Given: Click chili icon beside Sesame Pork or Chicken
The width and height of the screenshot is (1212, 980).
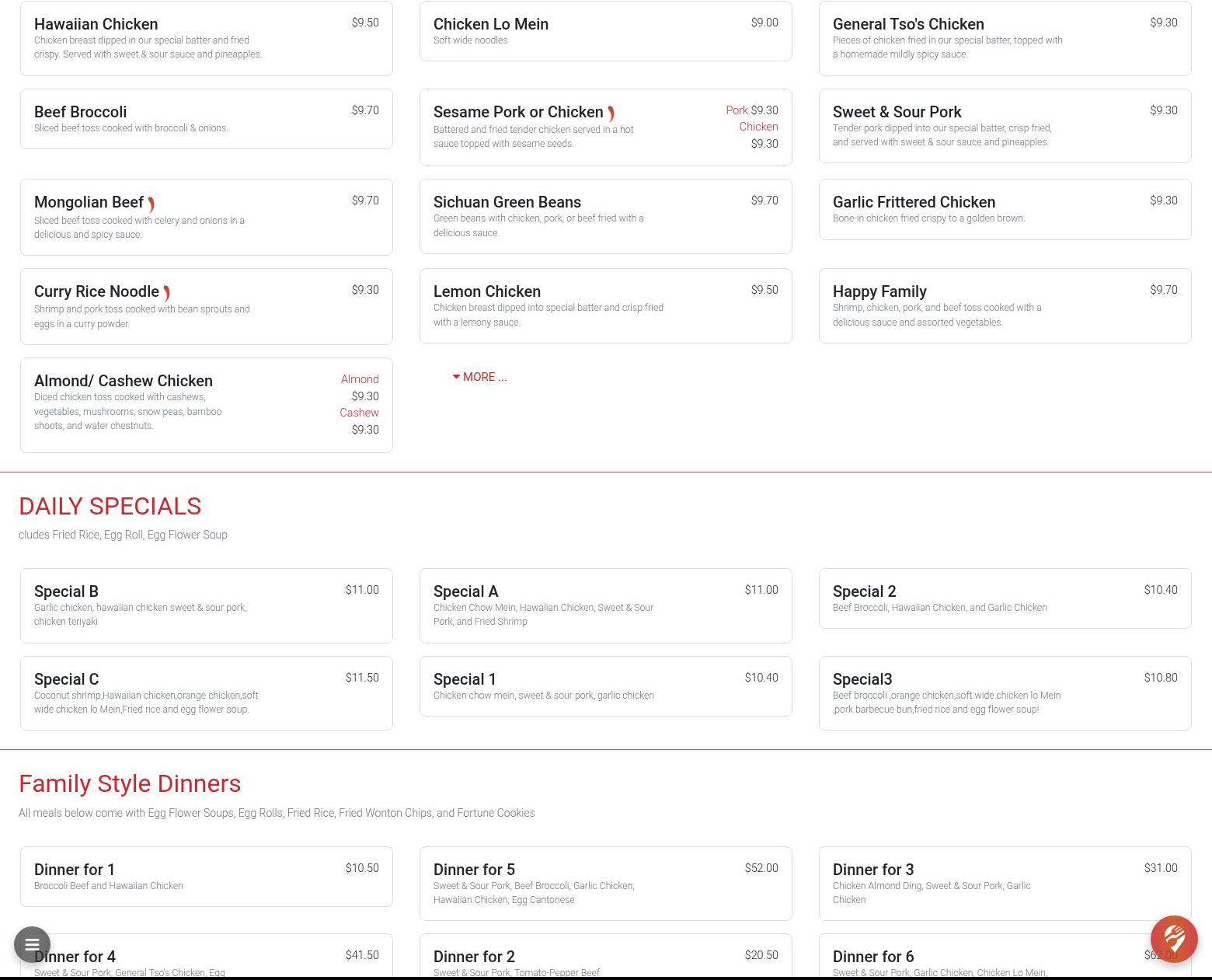Looking at the screenshot, I should (611, 114).
